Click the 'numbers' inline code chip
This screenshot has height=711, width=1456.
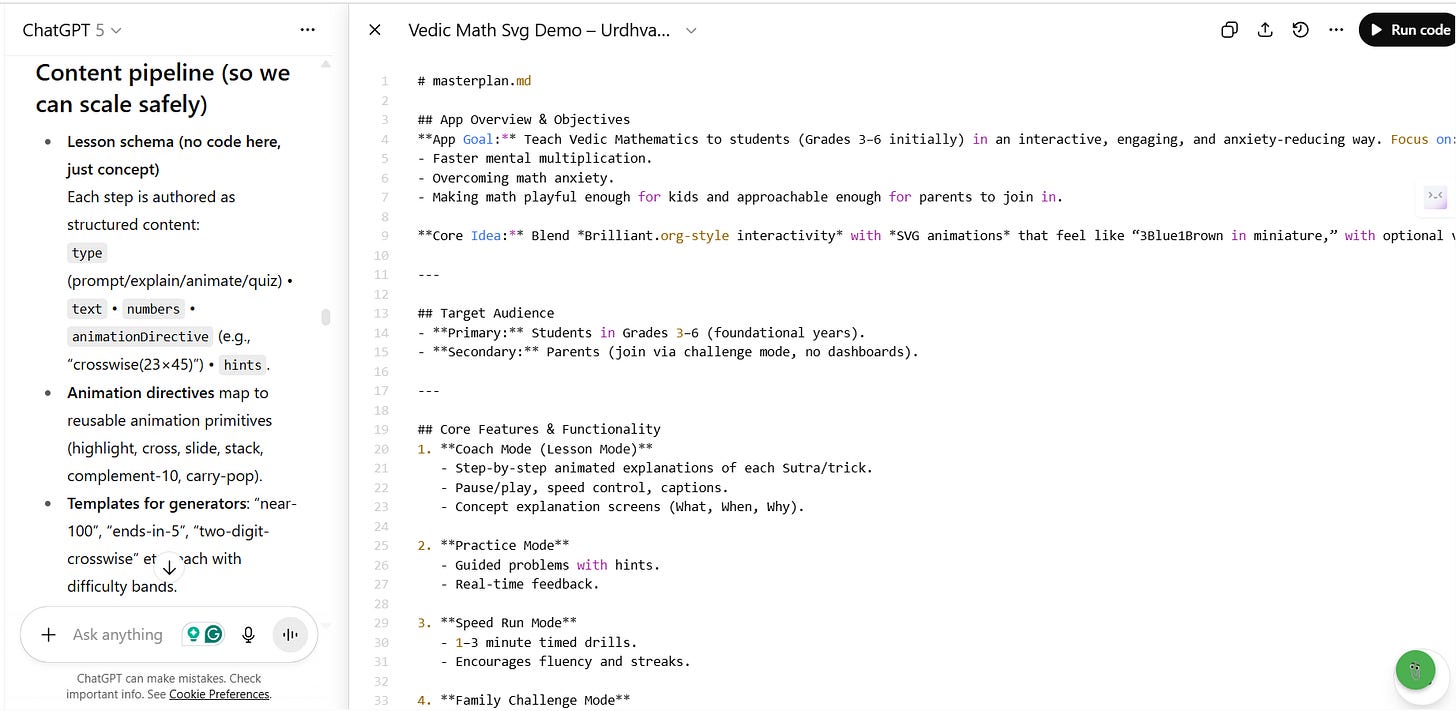pos(153,309)
